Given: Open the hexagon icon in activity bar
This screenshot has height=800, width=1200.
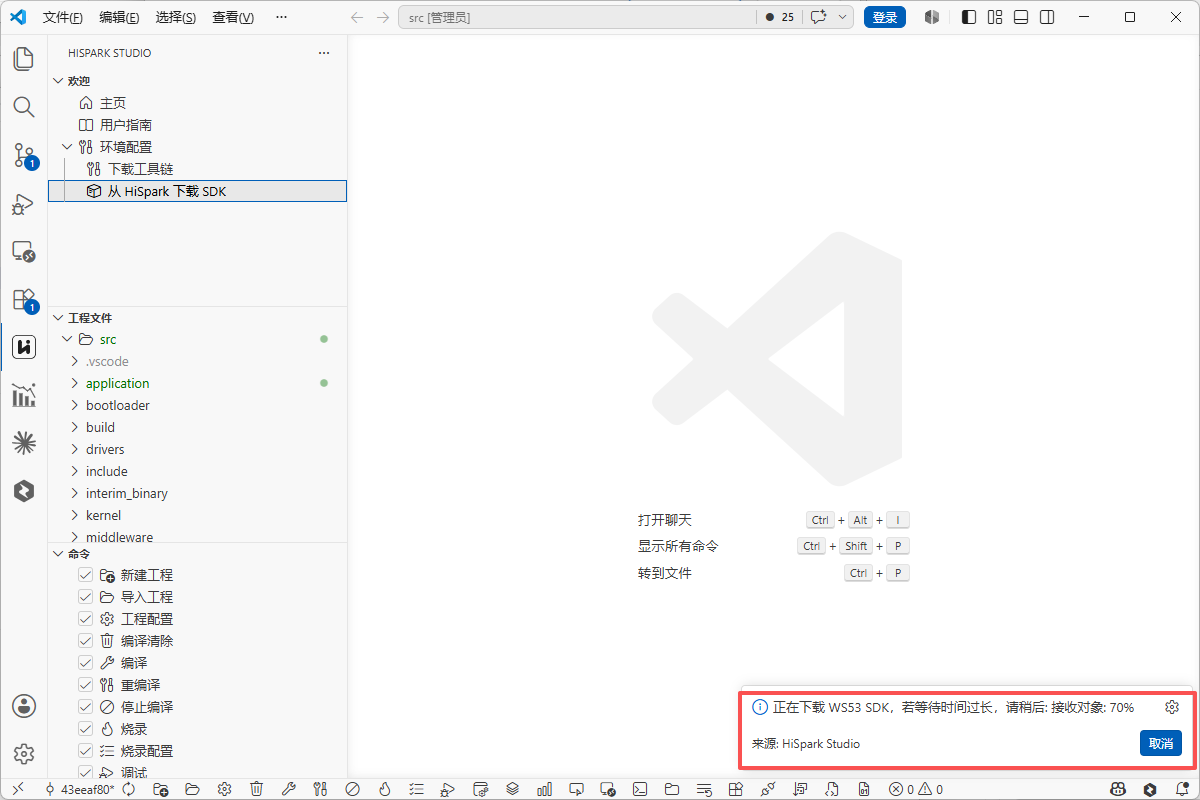Looking at the screenshot, I should point(24,491).
